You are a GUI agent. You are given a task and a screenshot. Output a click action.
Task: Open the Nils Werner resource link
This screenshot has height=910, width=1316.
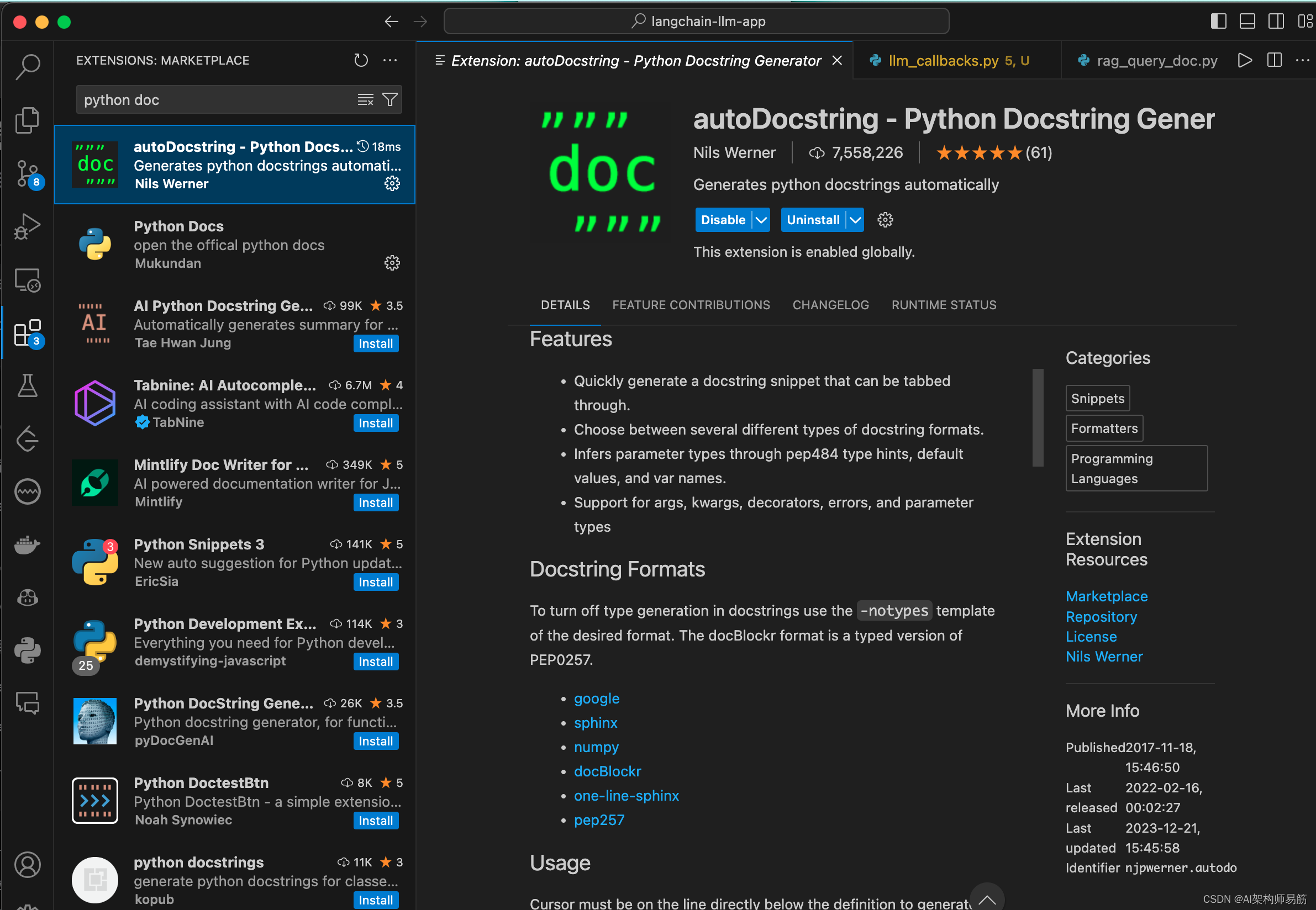point(1104,657)
